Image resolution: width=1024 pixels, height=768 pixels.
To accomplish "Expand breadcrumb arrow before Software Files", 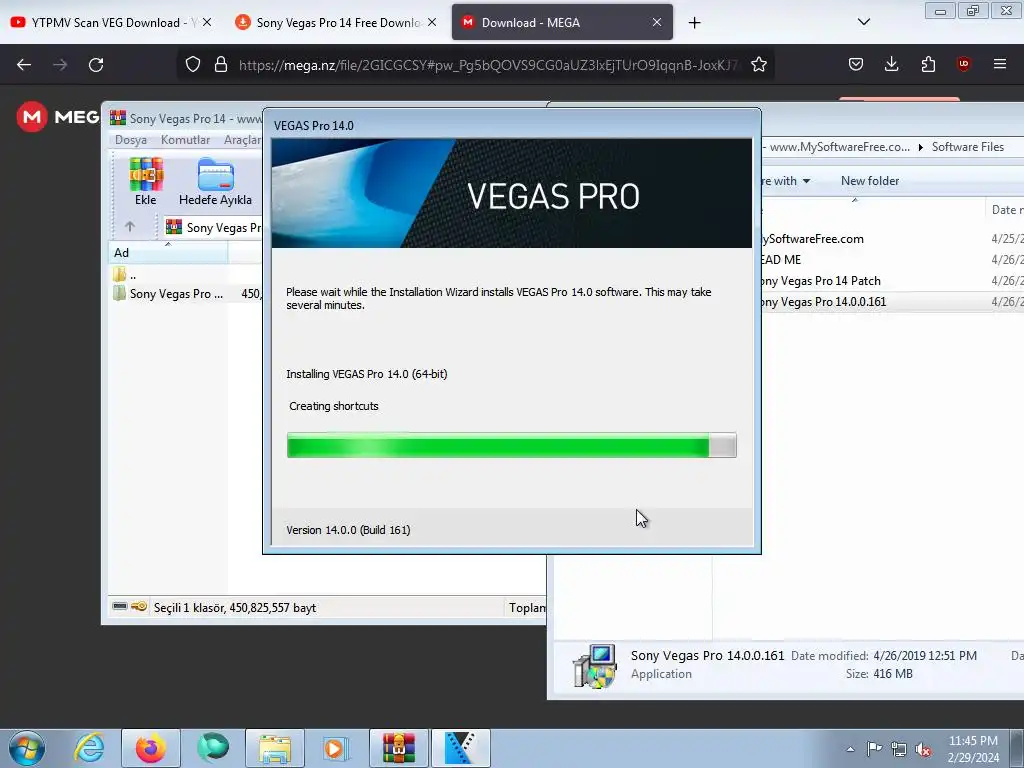I will click(921, 148).
